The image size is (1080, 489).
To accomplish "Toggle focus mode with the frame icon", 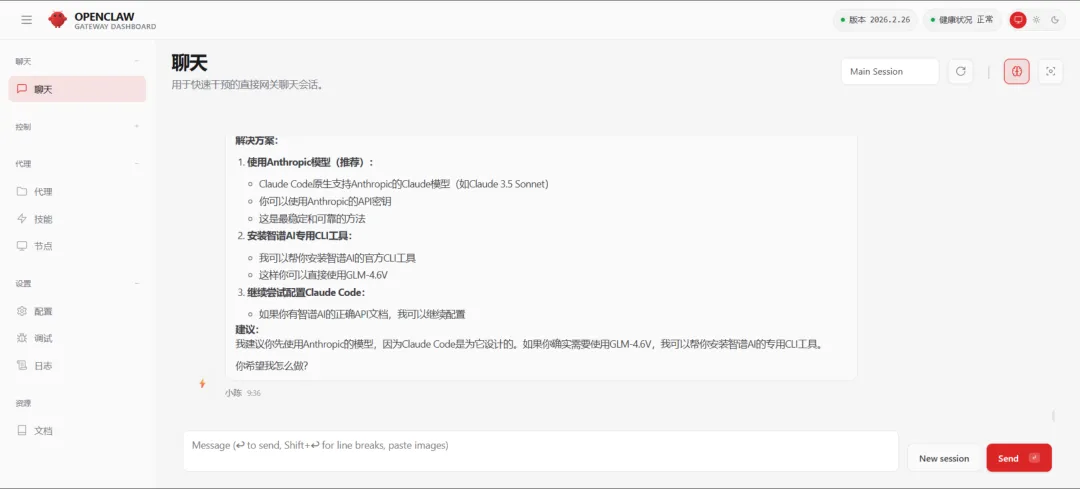I will pos(1050,72).
